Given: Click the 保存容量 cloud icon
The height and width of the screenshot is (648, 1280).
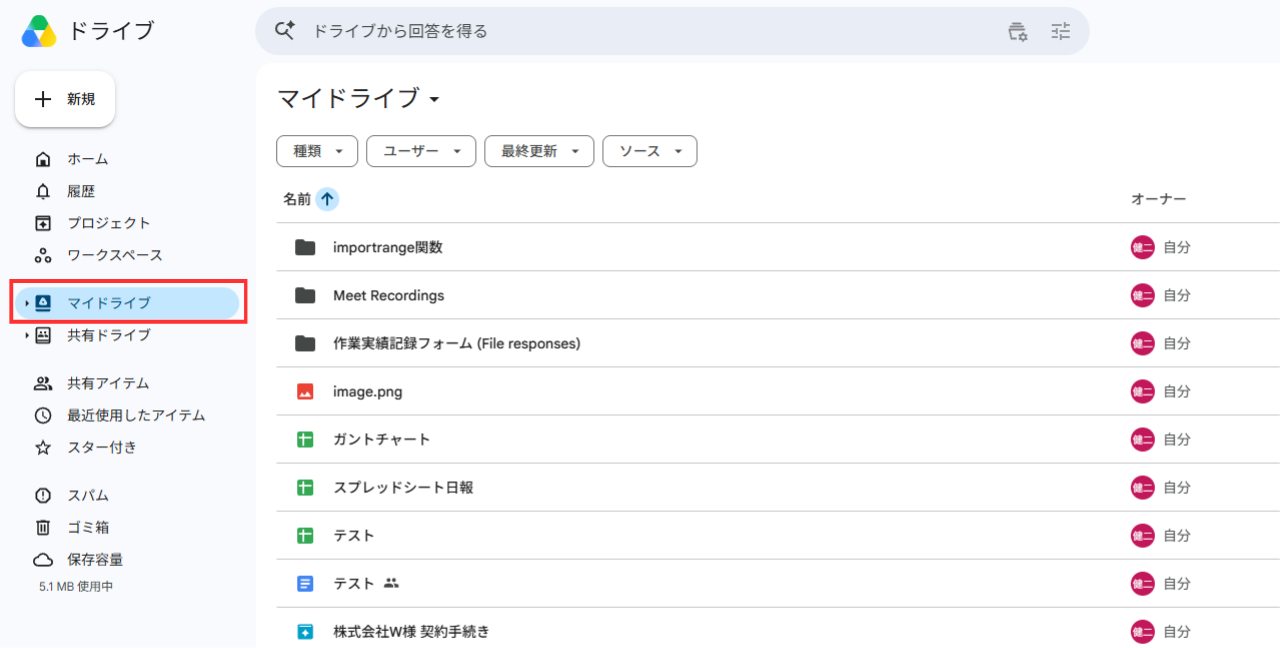Looking at the screenshot, I should 43,559.
